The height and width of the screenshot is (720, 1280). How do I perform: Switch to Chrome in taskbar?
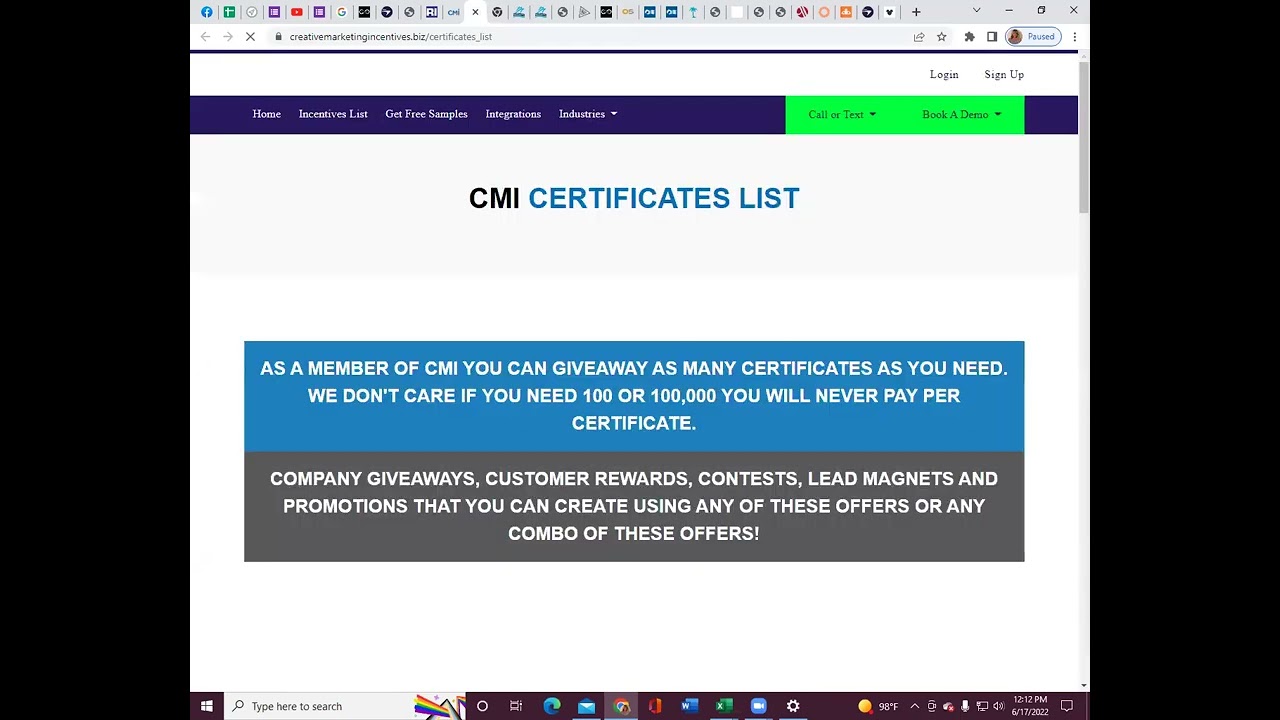coord(621,706)
